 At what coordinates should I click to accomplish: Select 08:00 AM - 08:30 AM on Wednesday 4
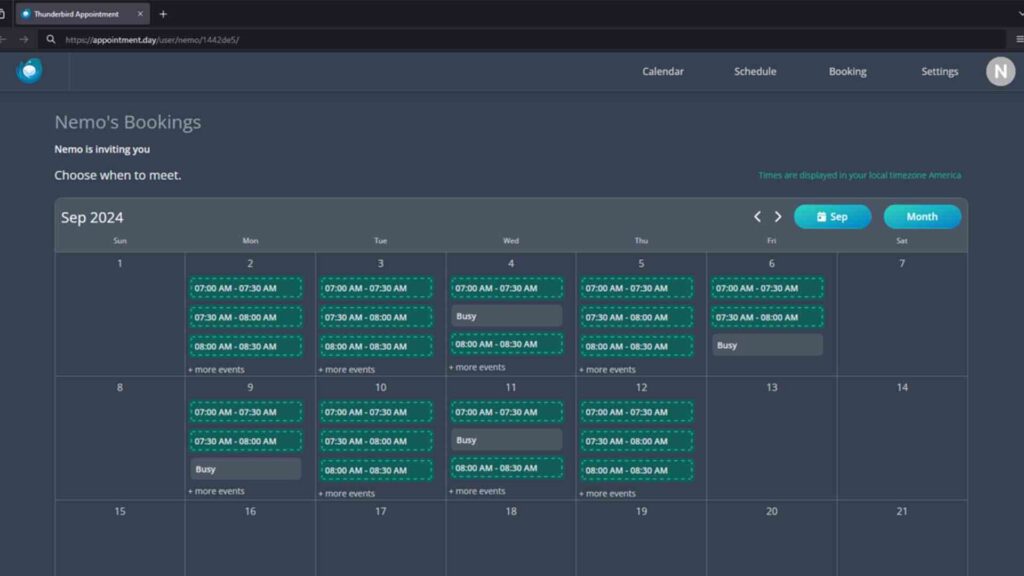point(507,344)
